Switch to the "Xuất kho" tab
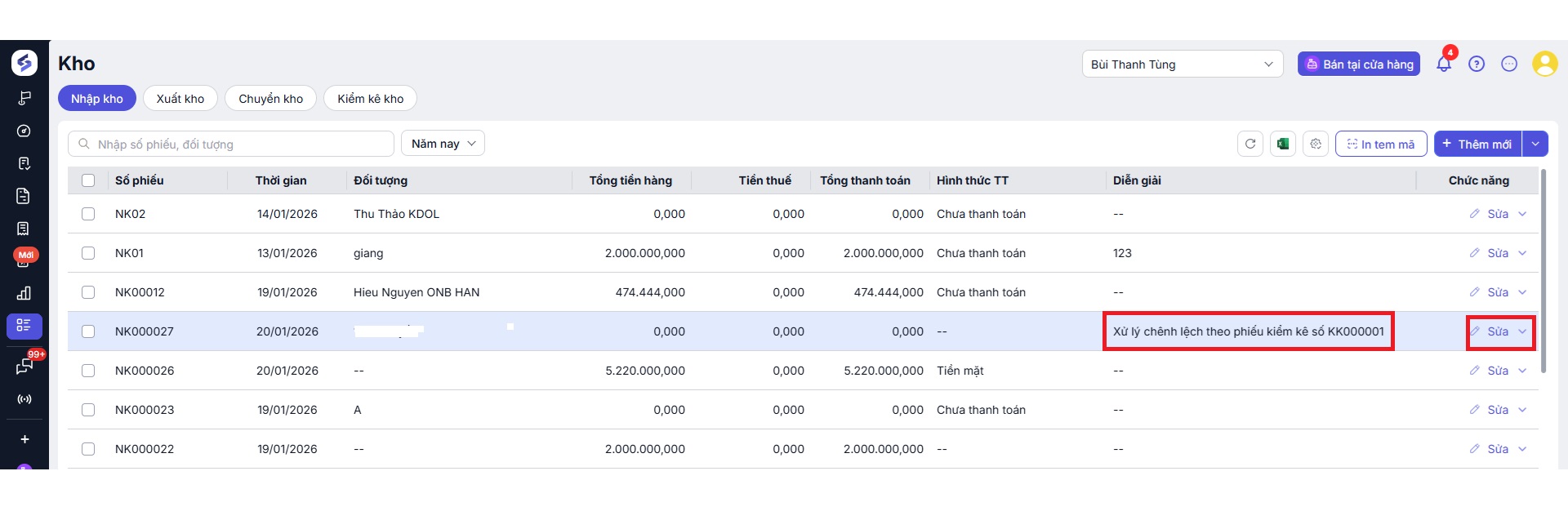The width and height of the screenshot is (1568, 529). [x=180, y=99]
